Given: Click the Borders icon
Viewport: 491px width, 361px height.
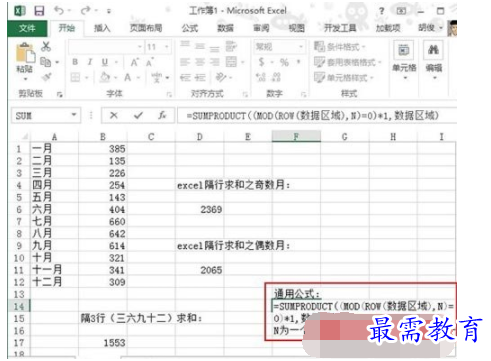Looking at the screenshot, I should (x=75, y=78).
